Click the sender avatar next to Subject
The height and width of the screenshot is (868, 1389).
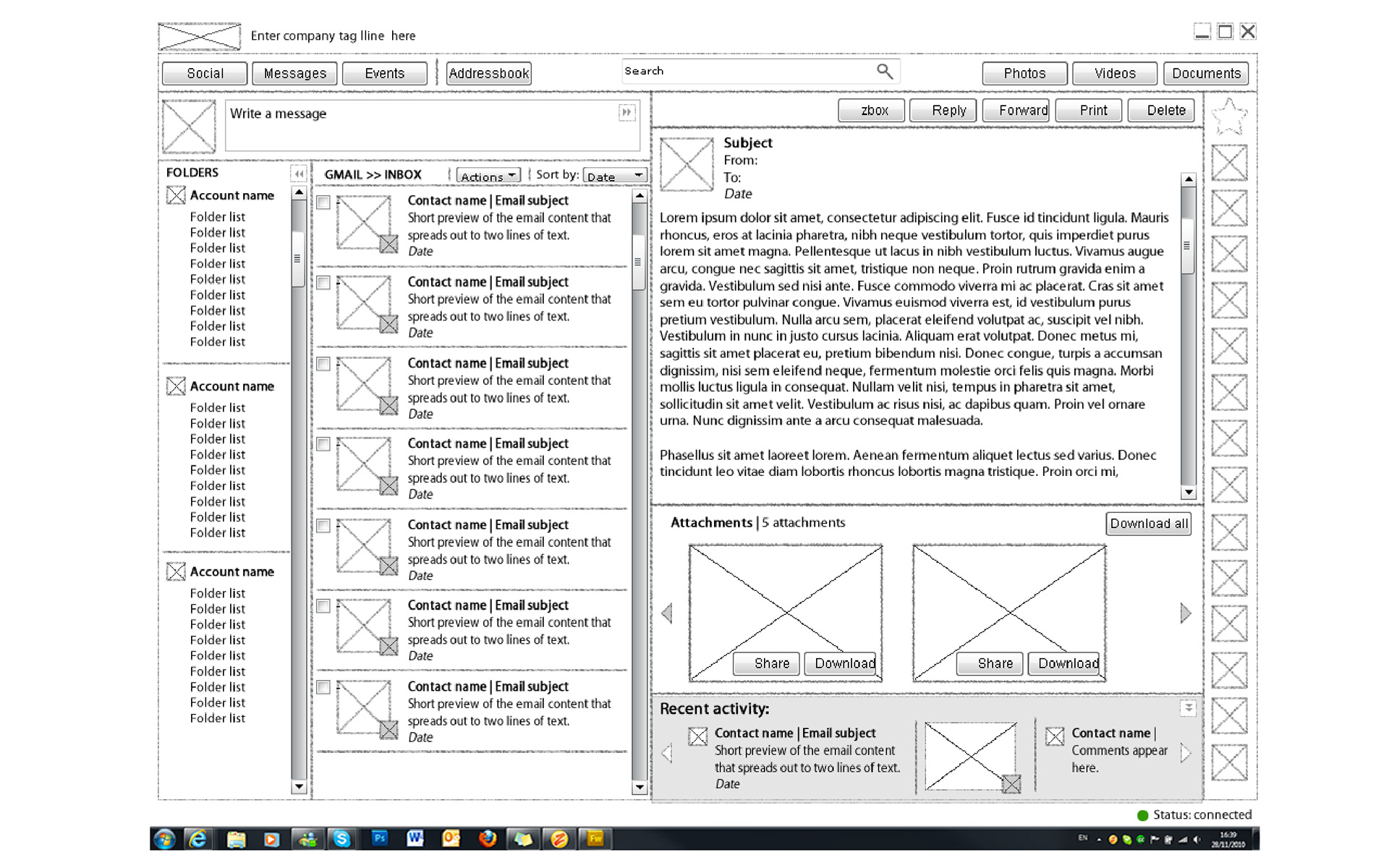coord(687,164)
